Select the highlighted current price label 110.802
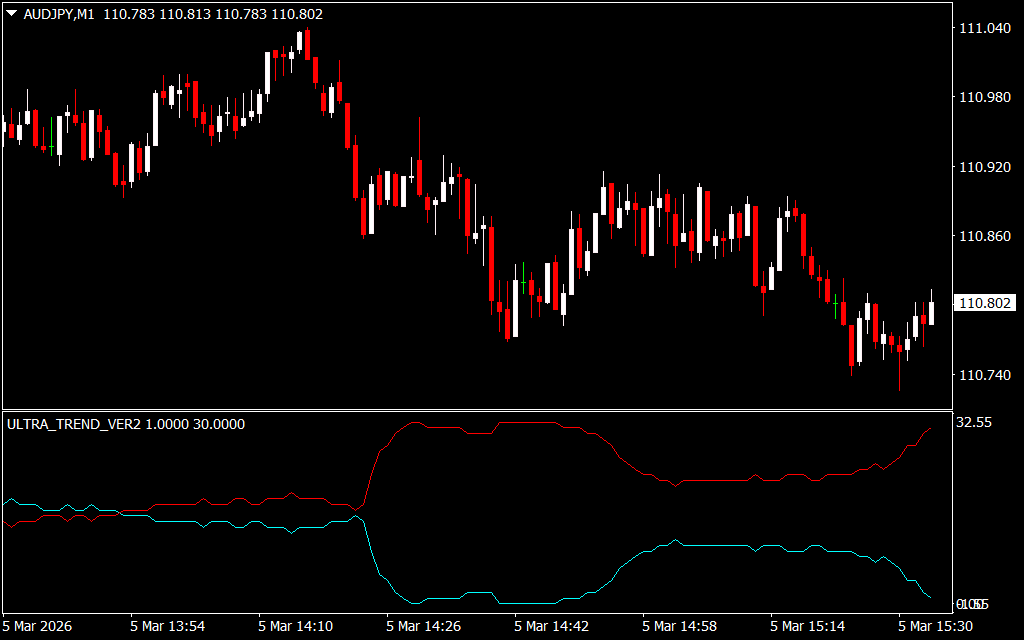 [x=984, y=302]
